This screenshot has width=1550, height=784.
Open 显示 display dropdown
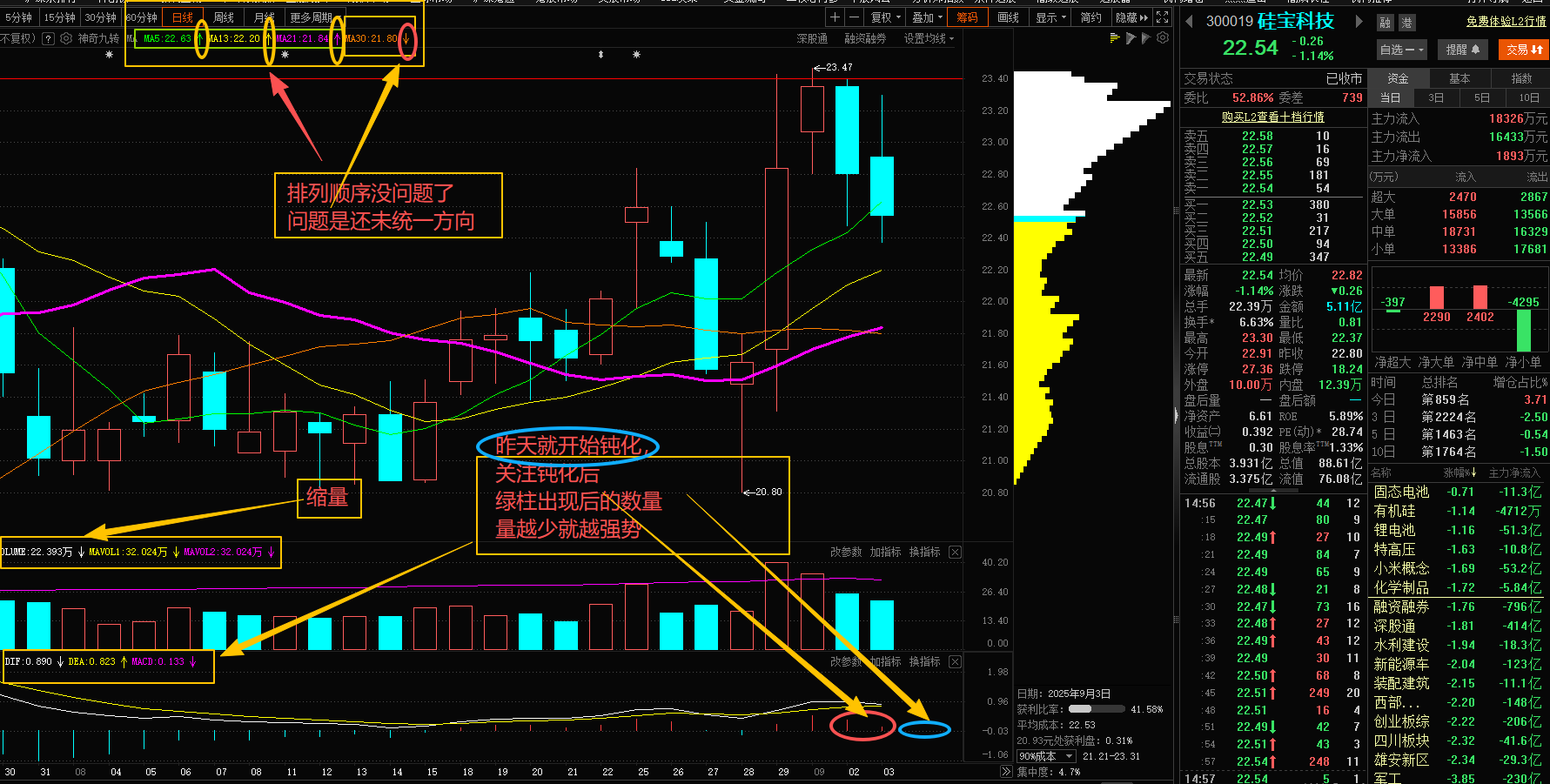(x=1050, y=17)
